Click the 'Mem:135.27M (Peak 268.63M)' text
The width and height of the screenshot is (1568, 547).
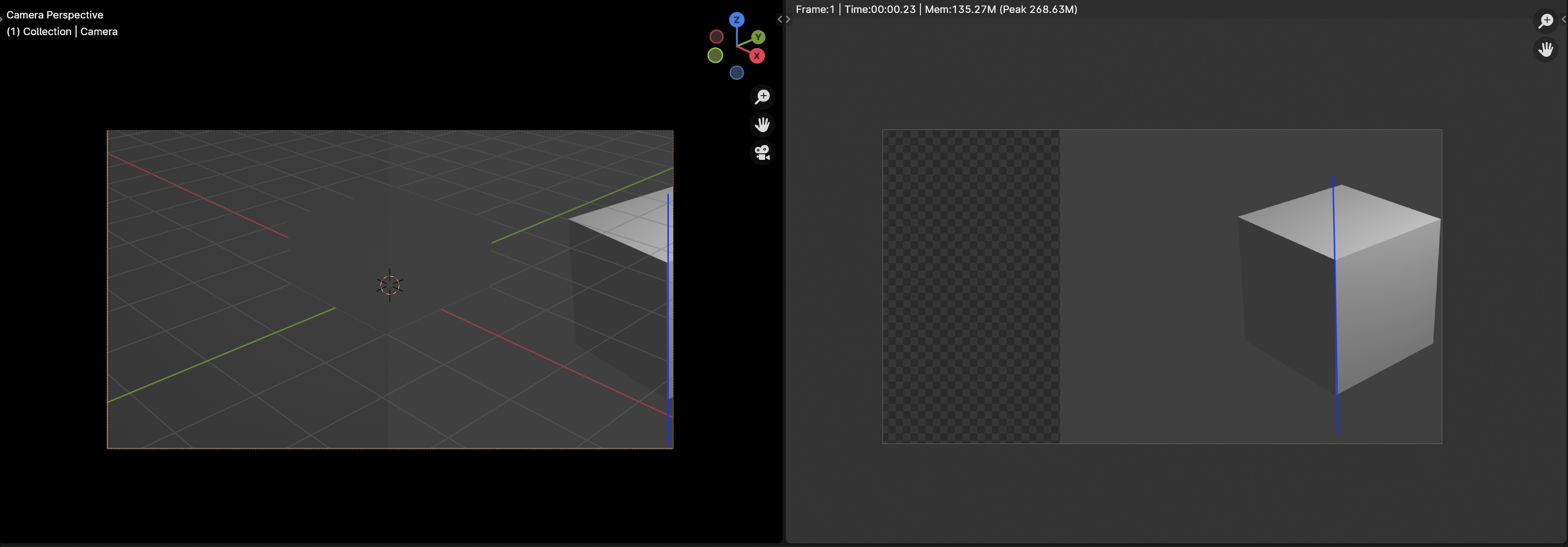1001,9
